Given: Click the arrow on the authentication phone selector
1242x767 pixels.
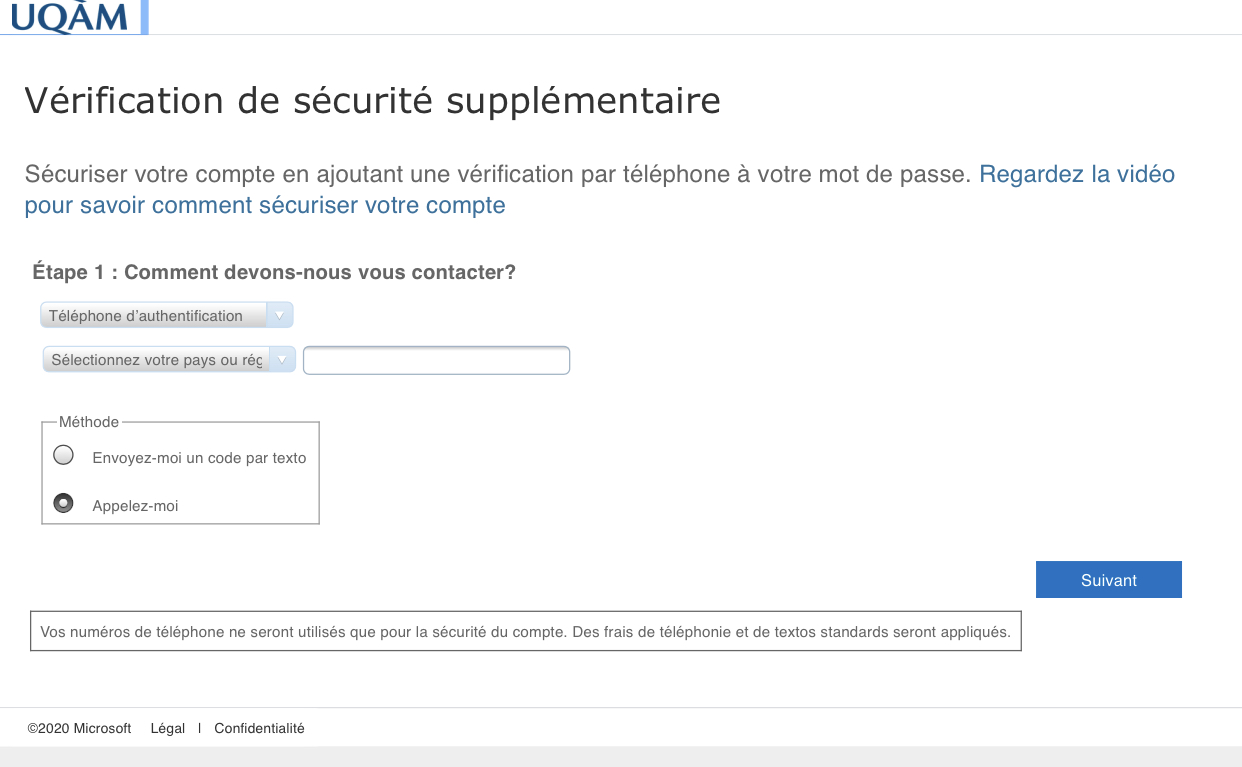Looking at the screenshot, I should [x=280, y=316].
